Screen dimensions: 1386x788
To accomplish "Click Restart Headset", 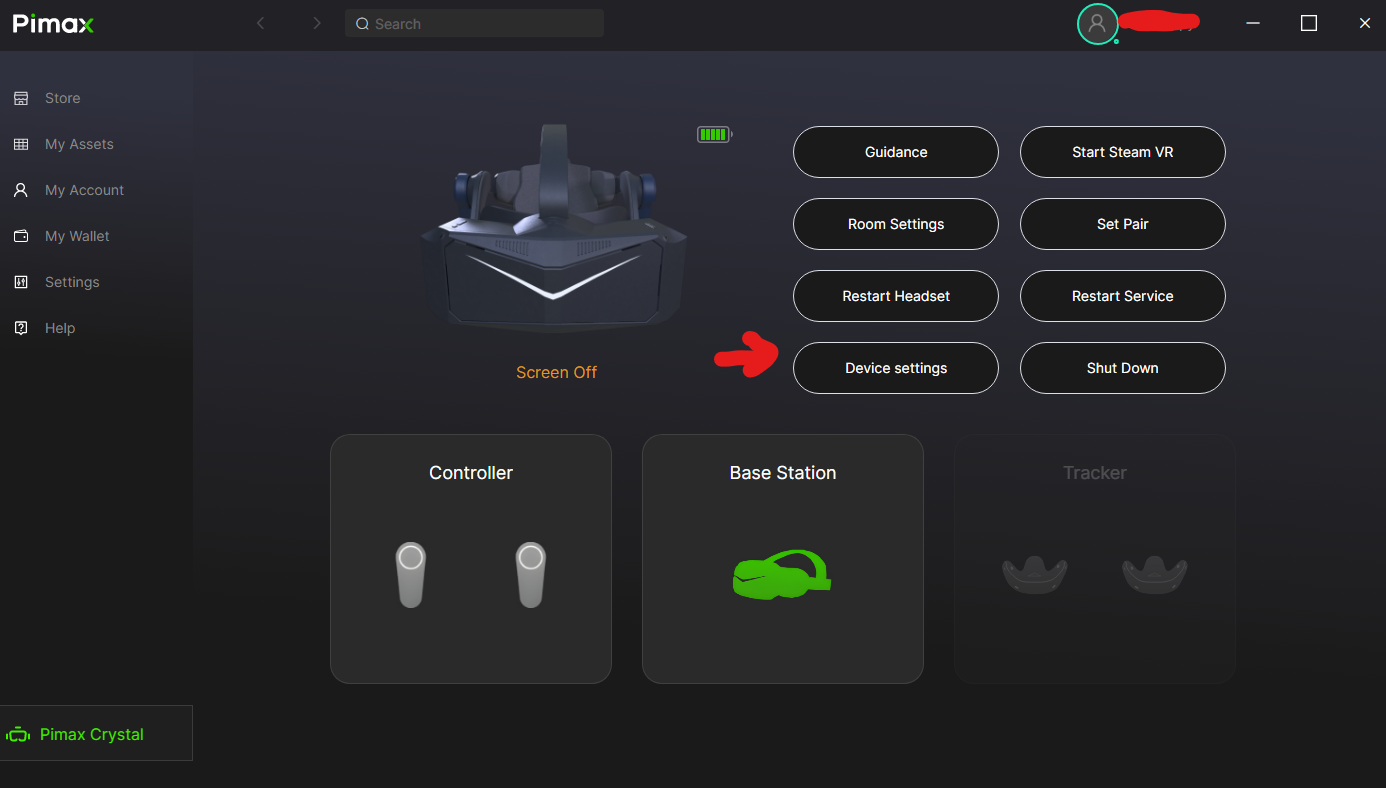I will tap(896, 296).
